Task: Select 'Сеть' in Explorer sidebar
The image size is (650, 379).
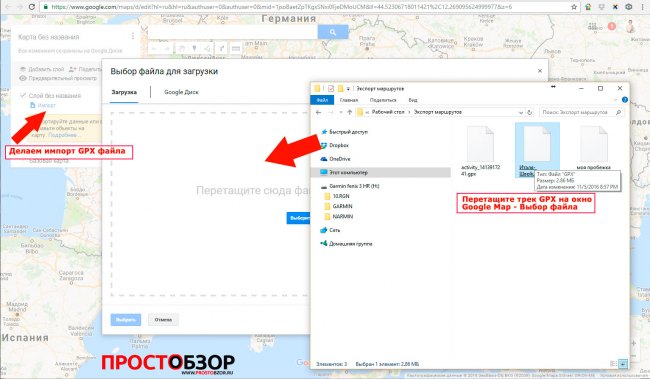Action: click(330, 230)
